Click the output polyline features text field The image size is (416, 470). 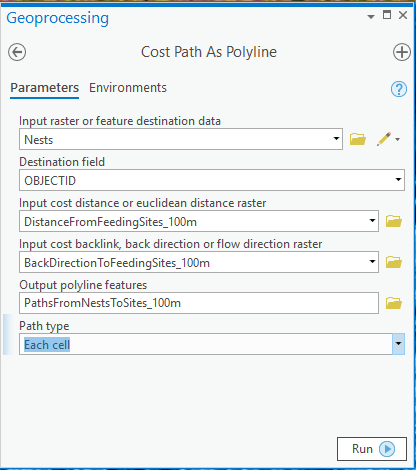point(199,303)
